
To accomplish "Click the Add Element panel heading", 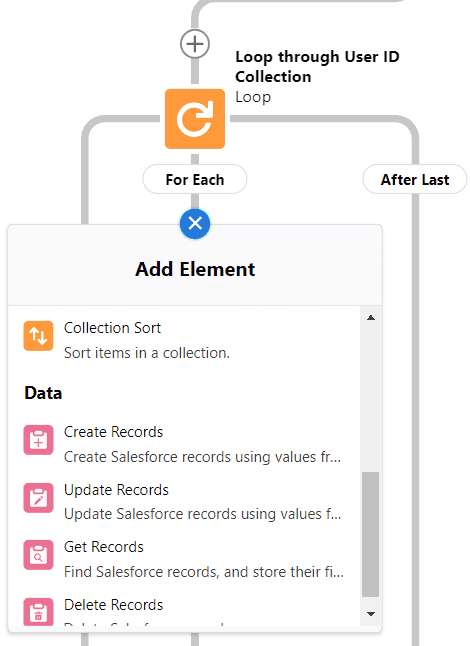I will click(x=195, y=269).
